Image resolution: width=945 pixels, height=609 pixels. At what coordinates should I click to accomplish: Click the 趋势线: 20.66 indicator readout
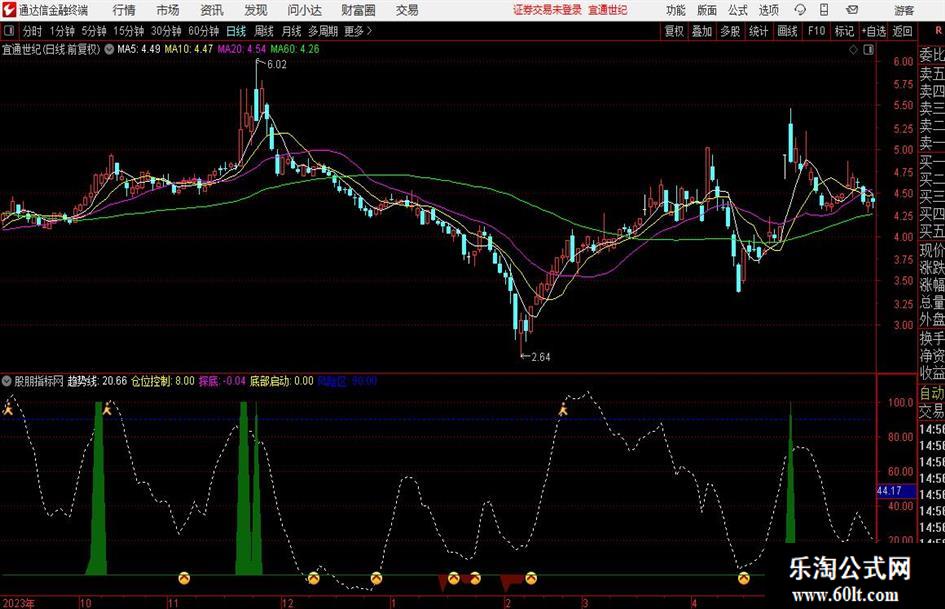97,381
